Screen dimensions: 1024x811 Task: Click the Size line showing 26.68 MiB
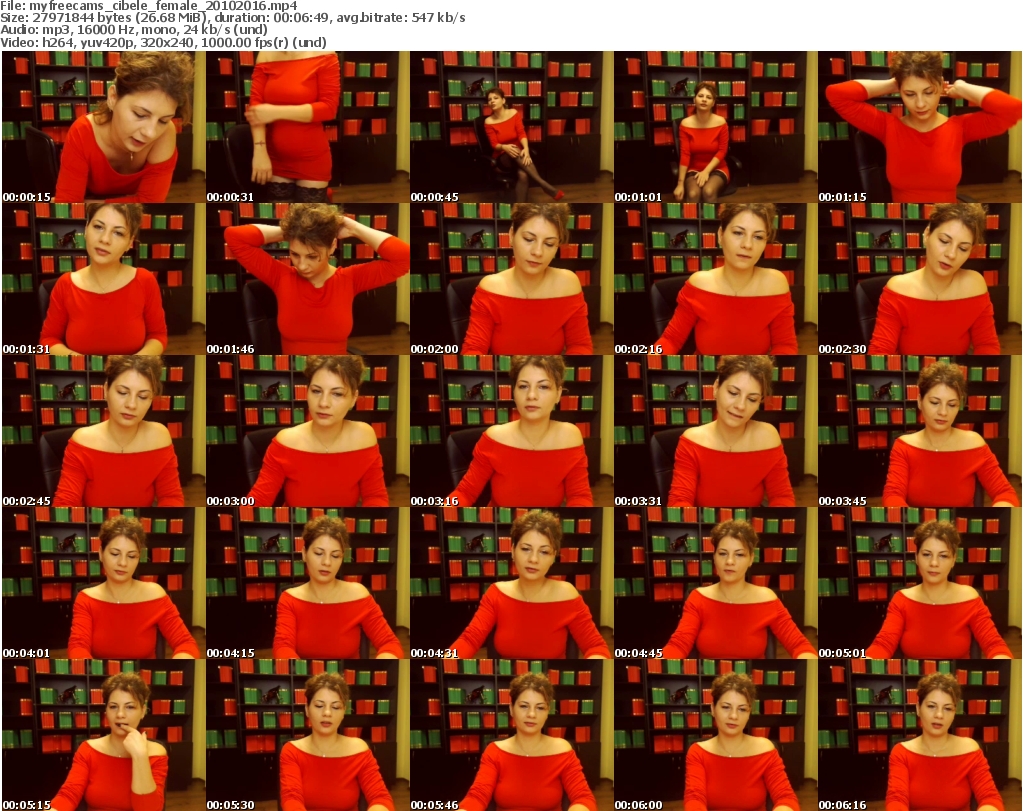click(x=232, y=18)
